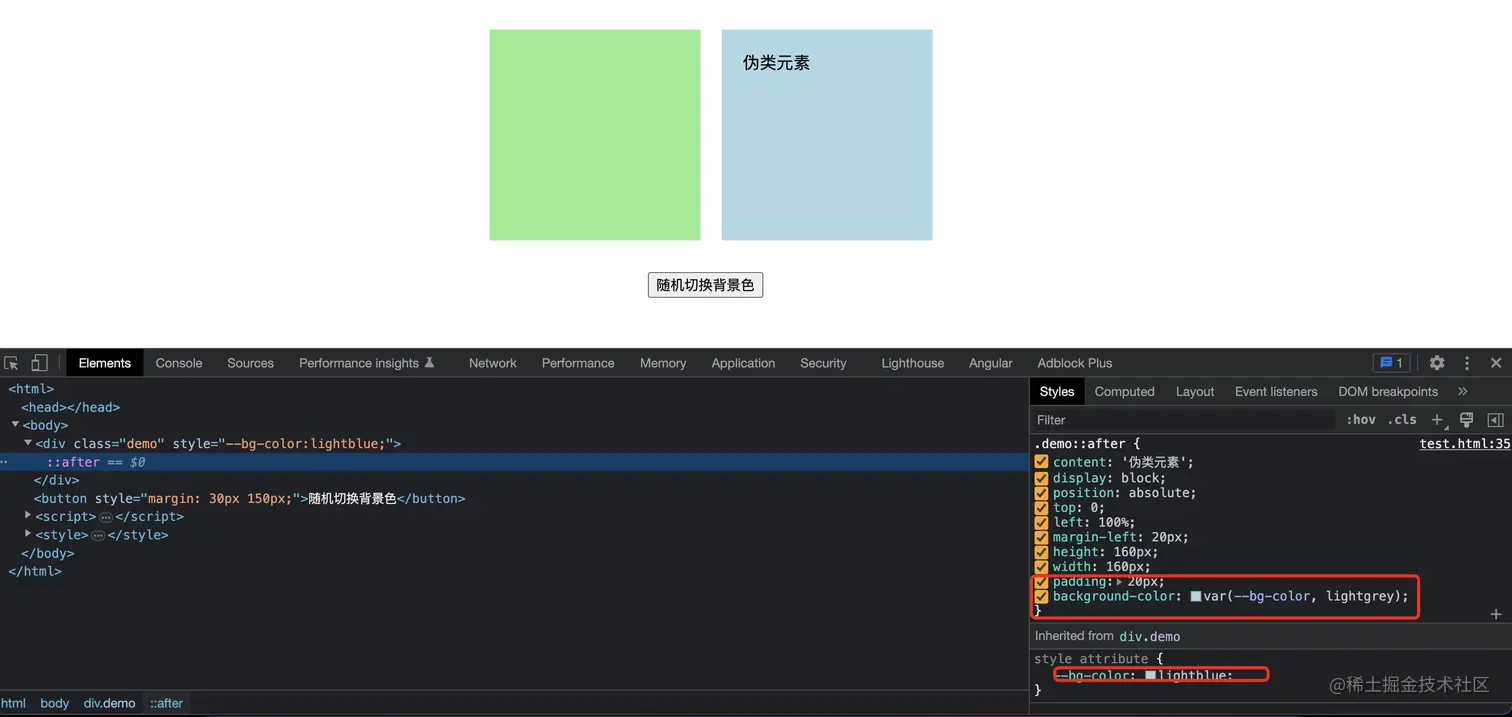Click the div.demo inherited-from link
The image size is (1512, 717).
pyautogui.click(x=1150, y=636)
